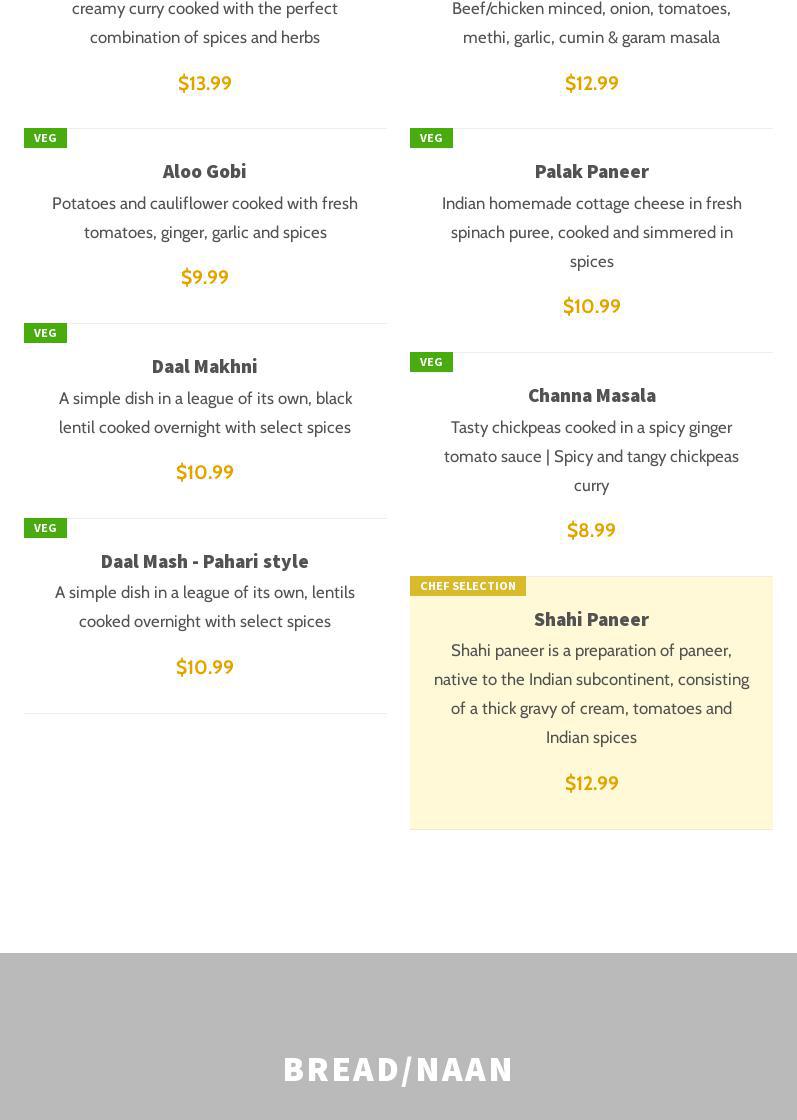
Task: Click the Shahi Paneer $12.99 price
Action: click(591, 783)
